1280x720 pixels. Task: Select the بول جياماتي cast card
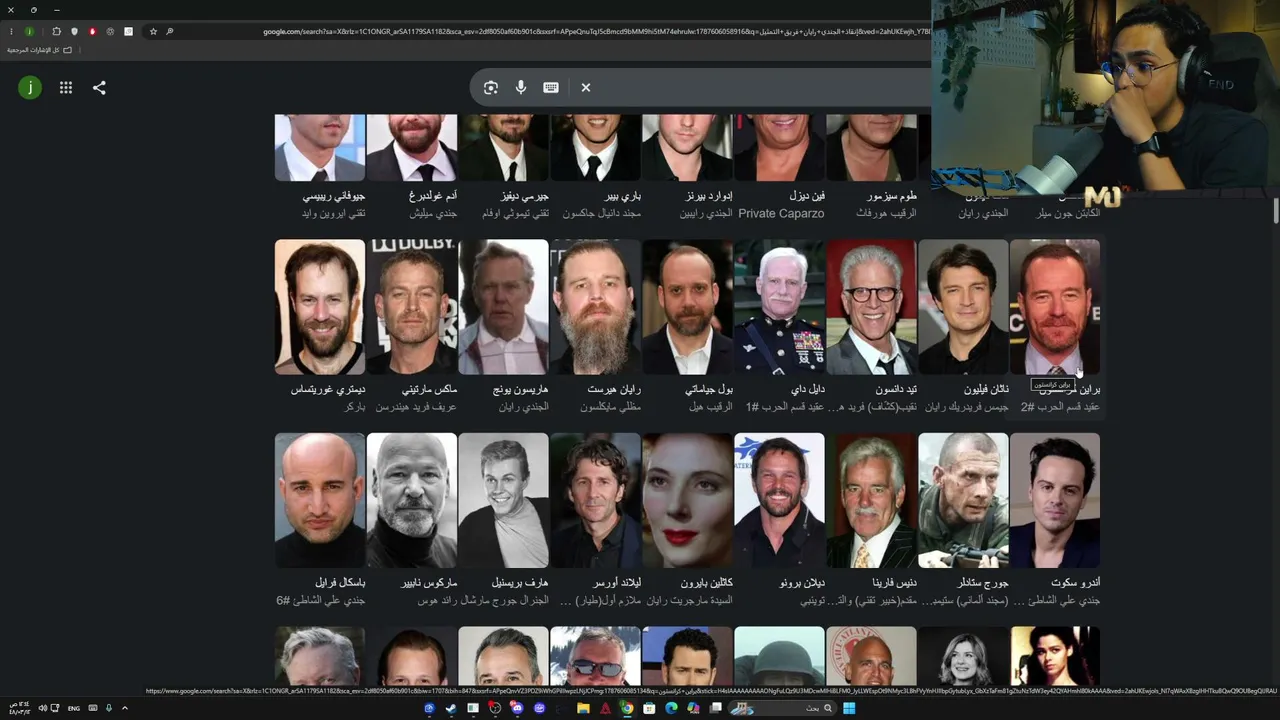coord(687,327)
